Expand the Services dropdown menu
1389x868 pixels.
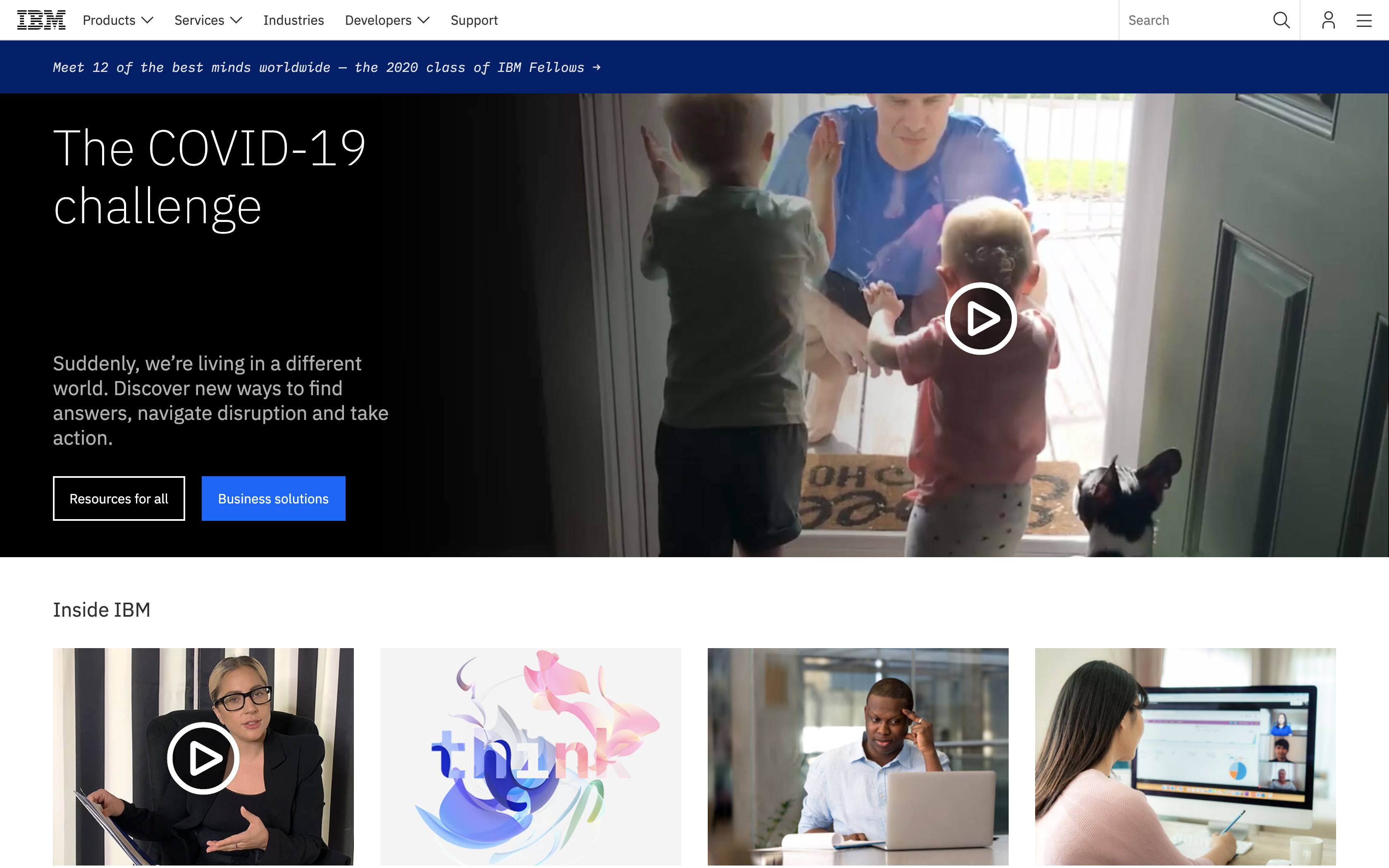[x=208, y=20]
